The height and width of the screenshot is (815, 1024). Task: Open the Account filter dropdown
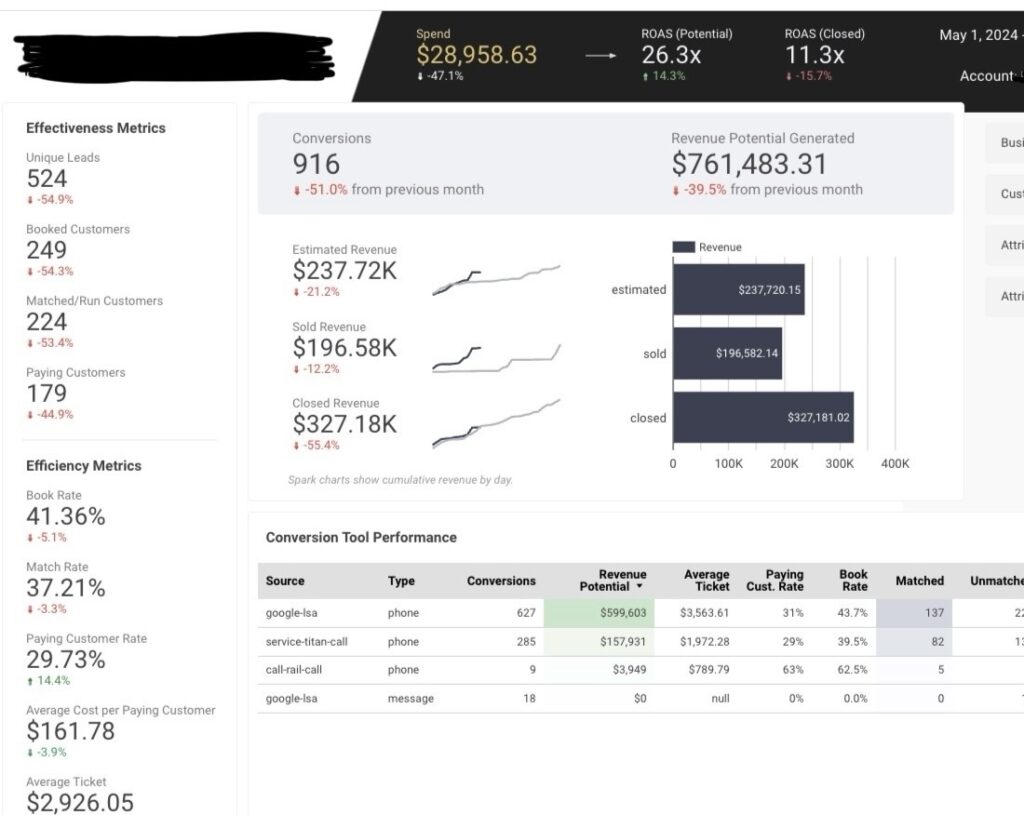point(990,76)
